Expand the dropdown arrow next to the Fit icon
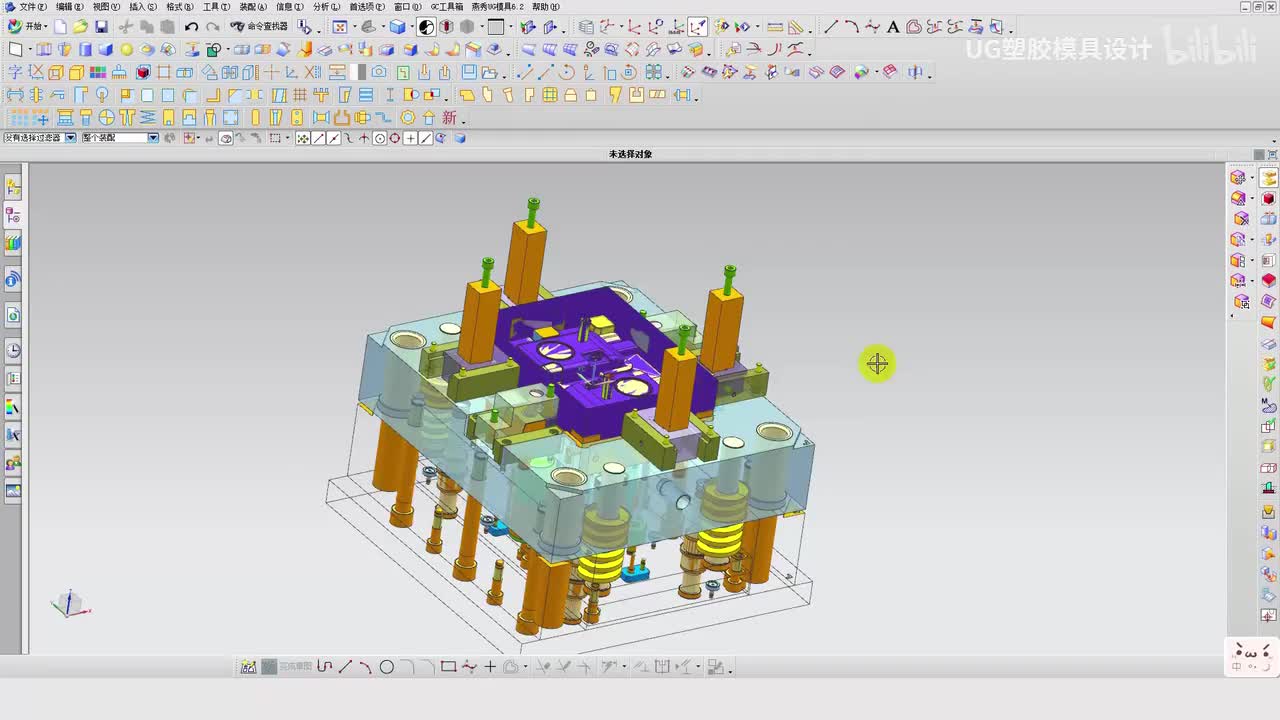The height and width of the screenshot is (720, 1280). [x=353, y=27]
